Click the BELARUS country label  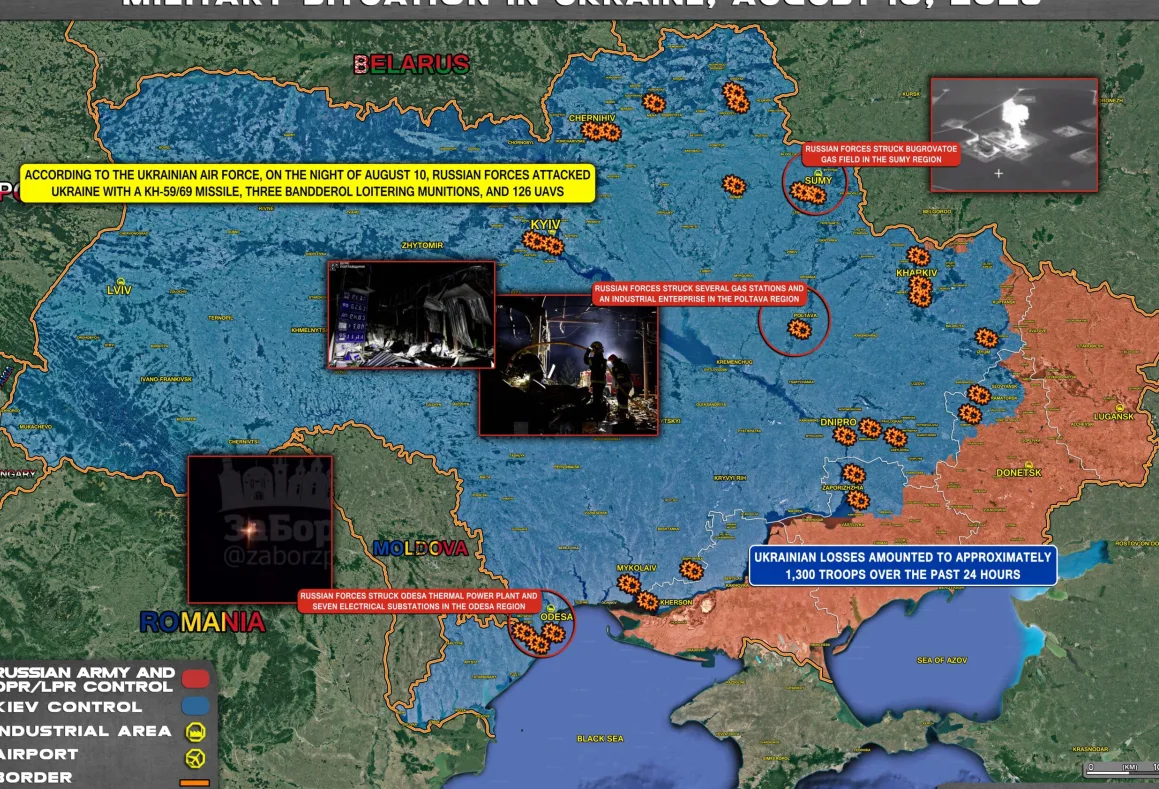pos(412,64)
